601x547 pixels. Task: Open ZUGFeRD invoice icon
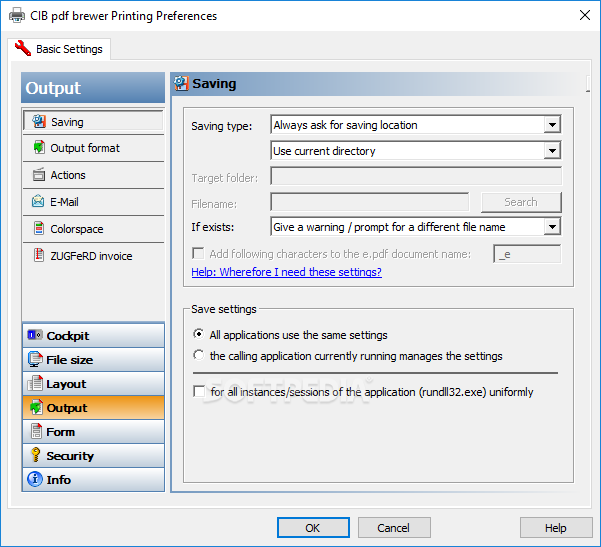(x=39, y=256)
